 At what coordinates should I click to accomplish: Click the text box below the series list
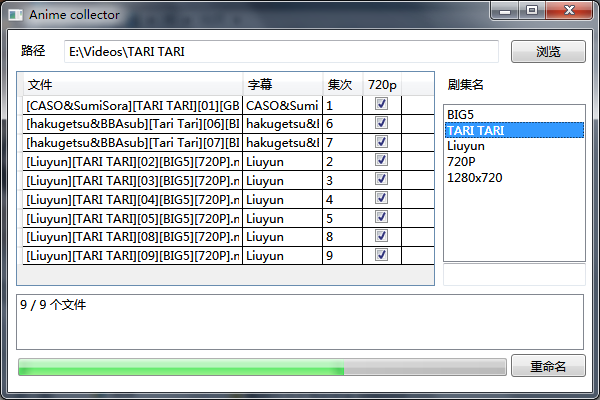tap(514, 274)
